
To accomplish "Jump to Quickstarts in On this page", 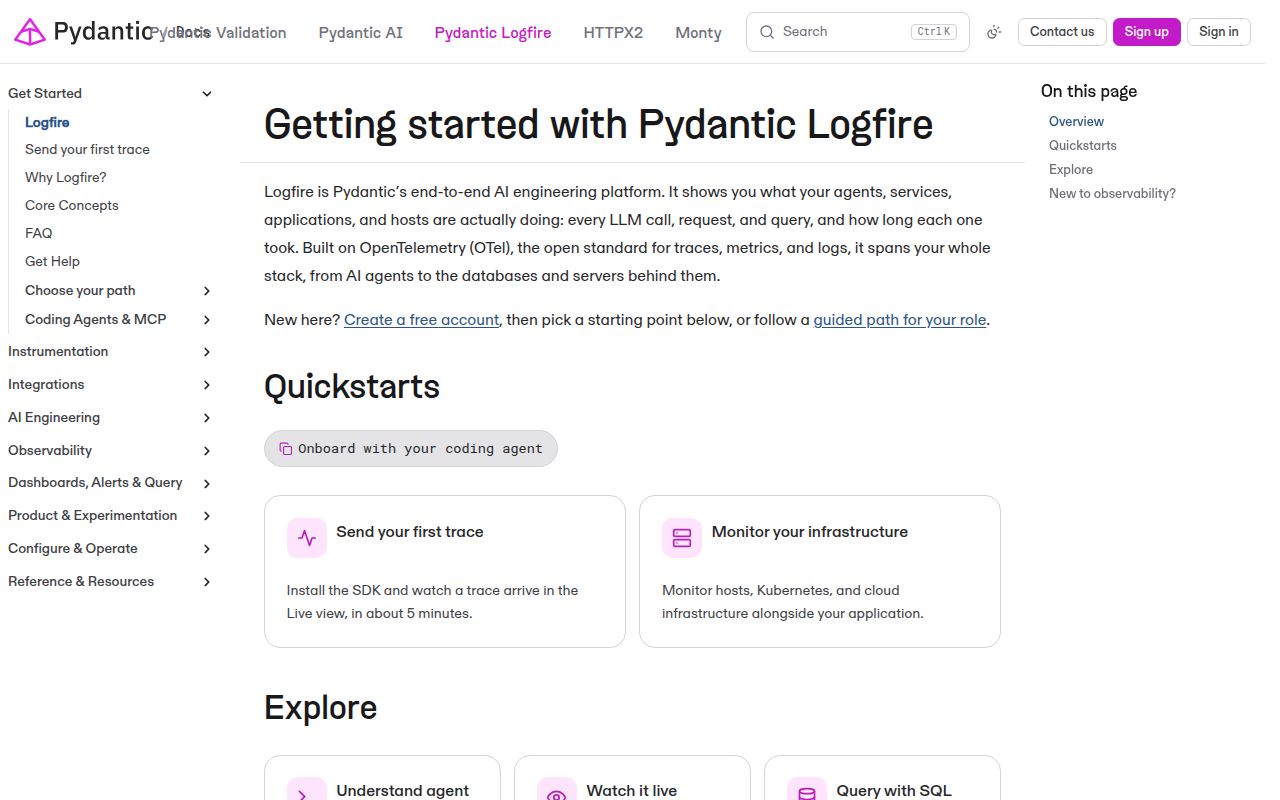I will (1083, 146).
